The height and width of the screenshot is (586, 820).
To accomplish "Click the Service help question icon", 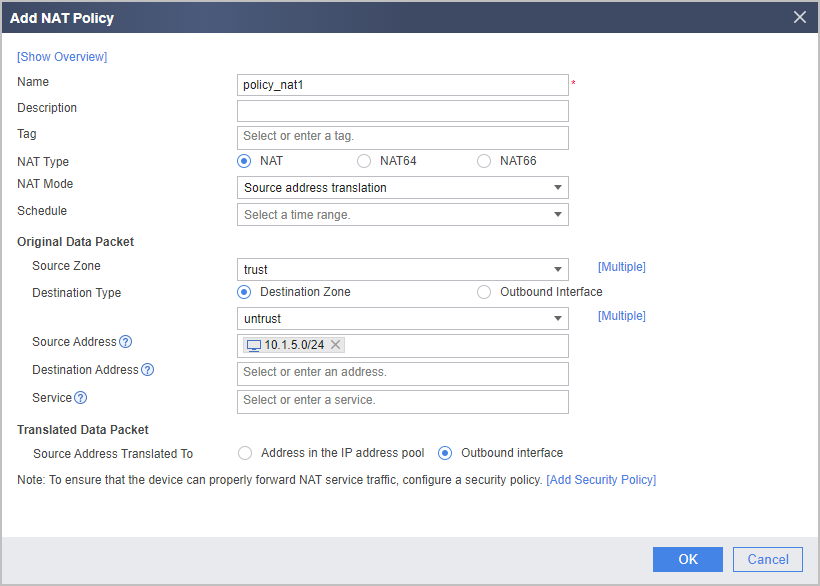I will tap(81, 398).
